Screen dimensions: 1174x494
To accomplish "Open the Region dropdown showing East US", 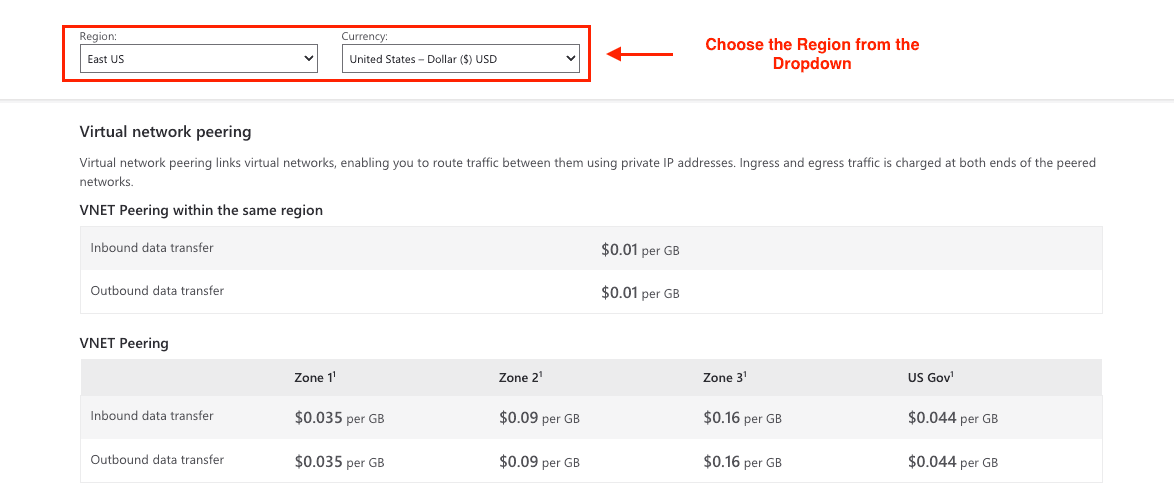I will coord(198,59).
